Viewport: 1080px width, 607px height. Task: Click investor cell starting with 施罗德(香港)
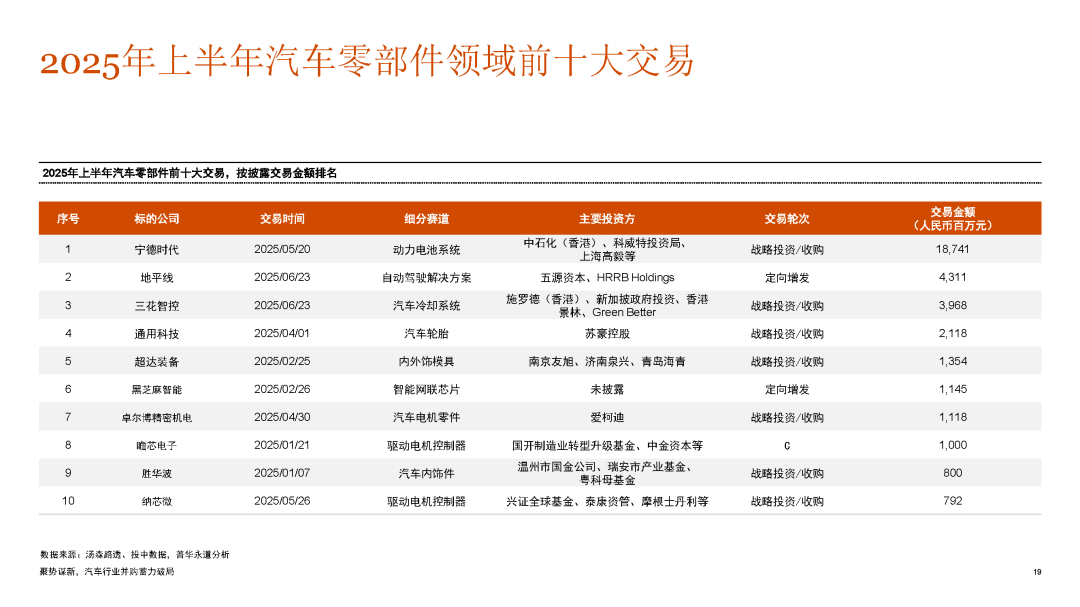click(x=607, y=305)
